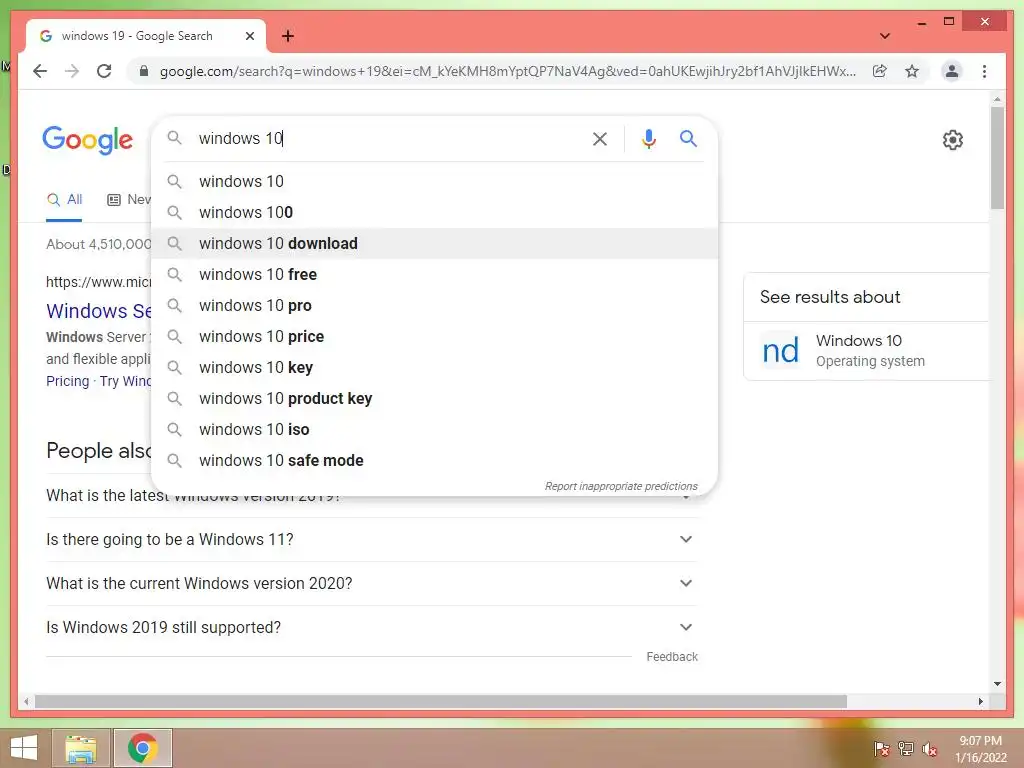Close the windows 19 Google Search tab
This screenshot has height=768, width=1024.
249,36
